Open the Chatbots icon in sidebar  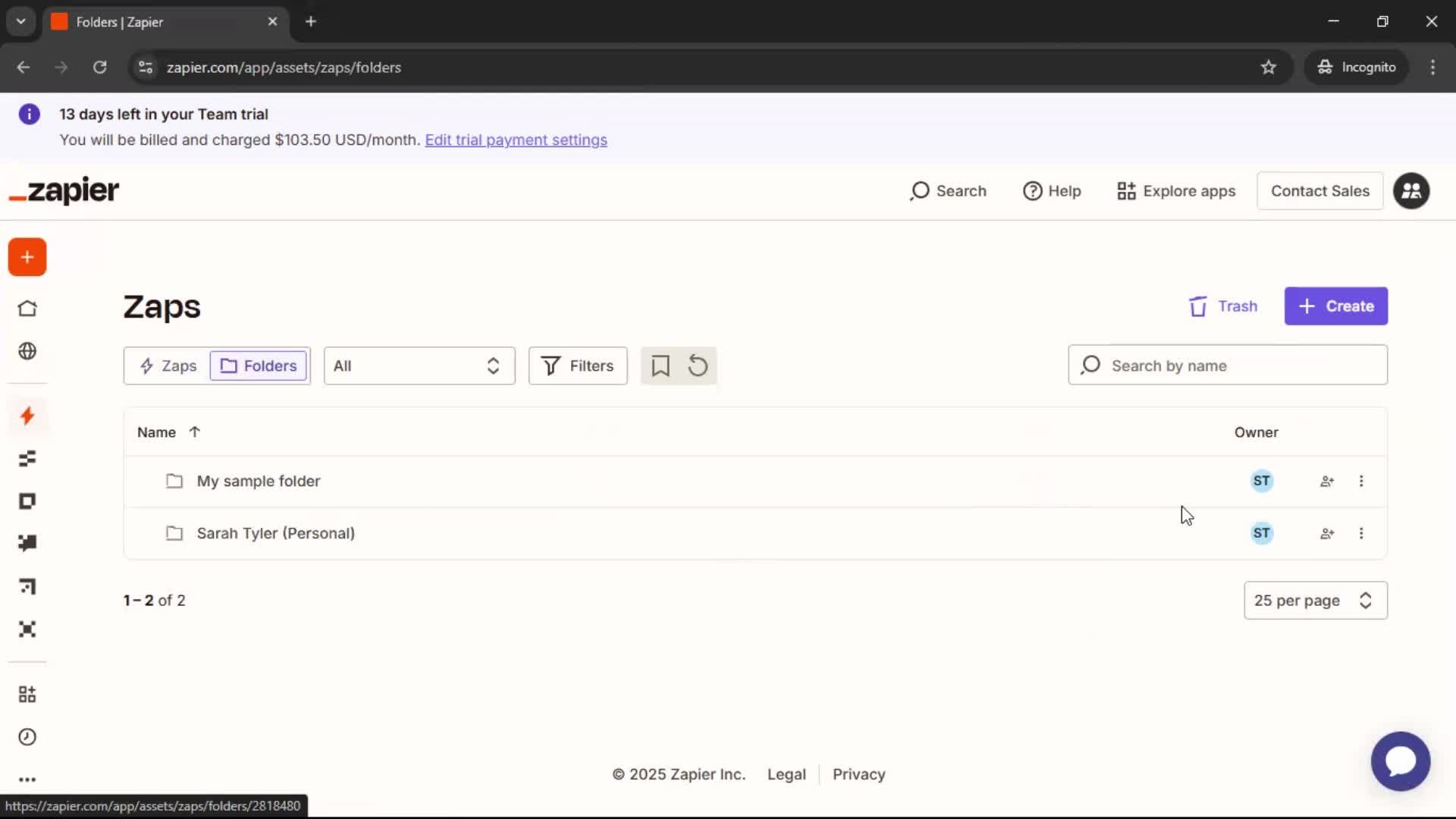click(27, 543)
